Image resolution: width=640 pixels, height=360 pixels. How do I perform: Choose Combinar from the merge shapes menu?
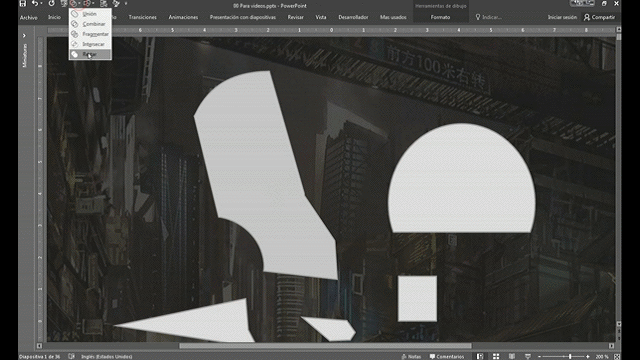coord(90,24)
